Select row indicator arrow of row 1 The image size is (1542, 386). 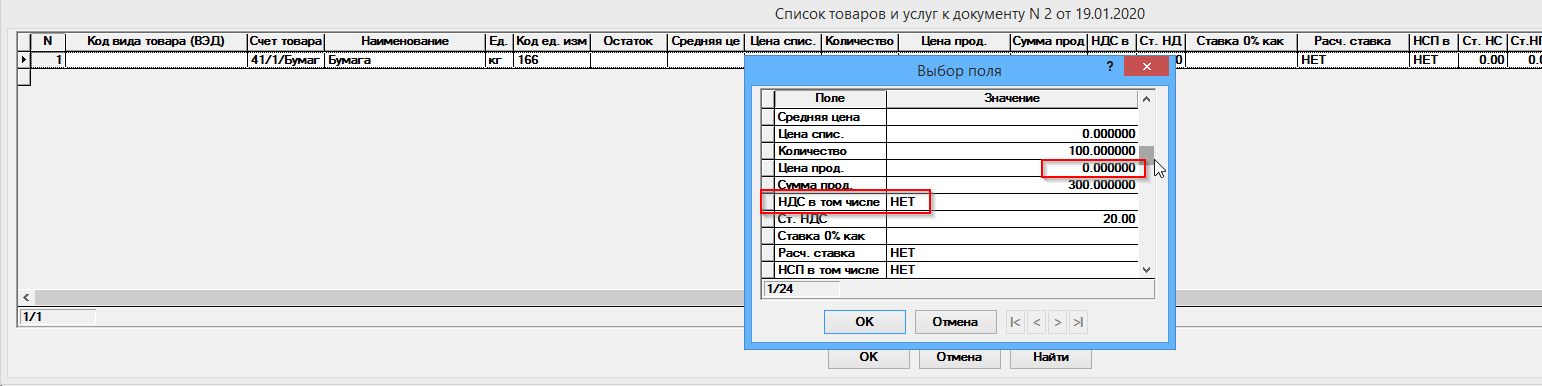pyautogui.click(x=24, y=60)
